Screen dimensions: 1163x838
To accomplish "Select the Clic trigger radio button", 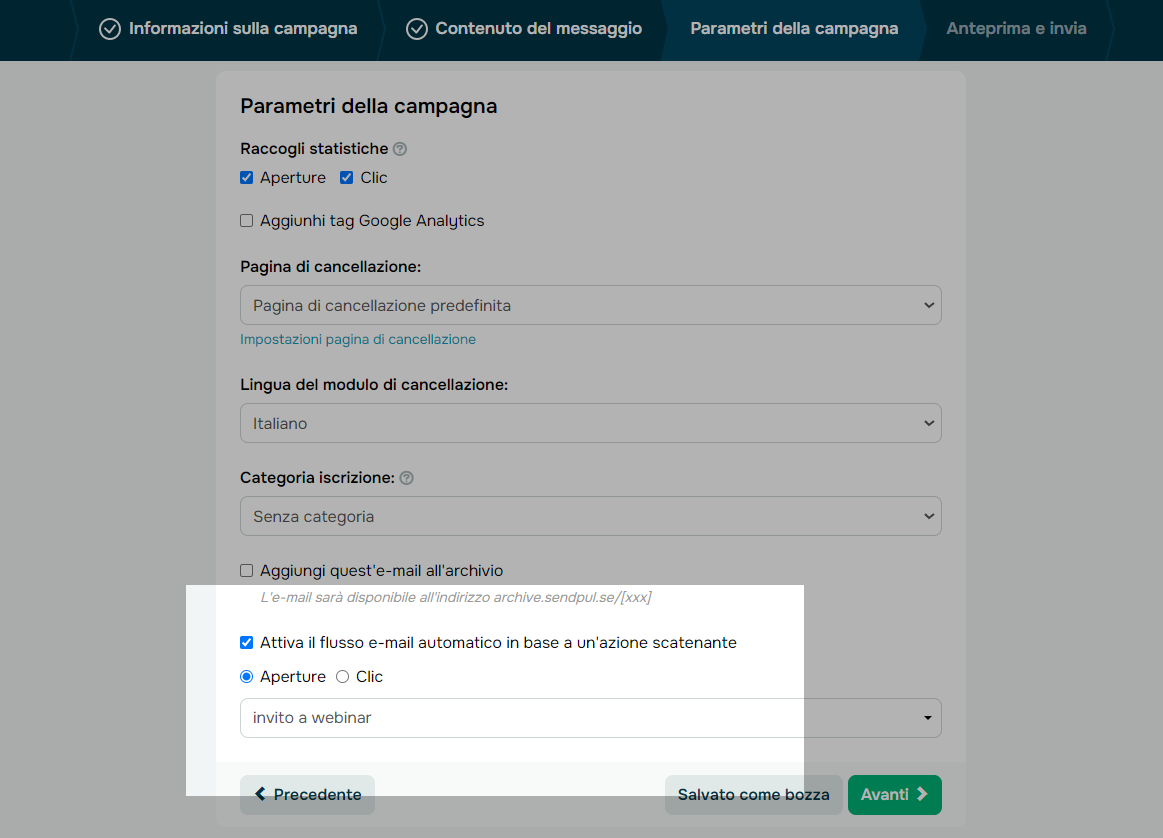I will pos(343,677).
